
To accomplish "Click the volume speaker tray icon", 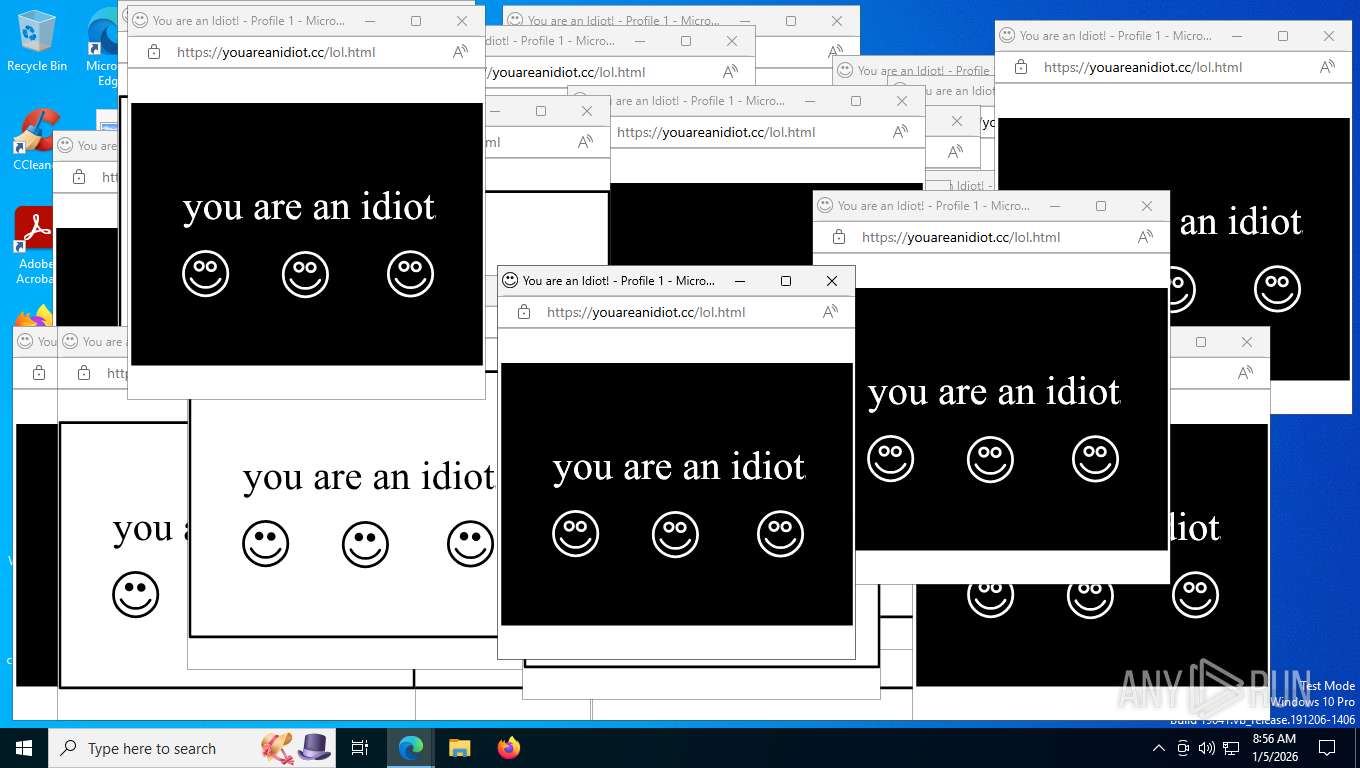I will (x=1206, y=748).
